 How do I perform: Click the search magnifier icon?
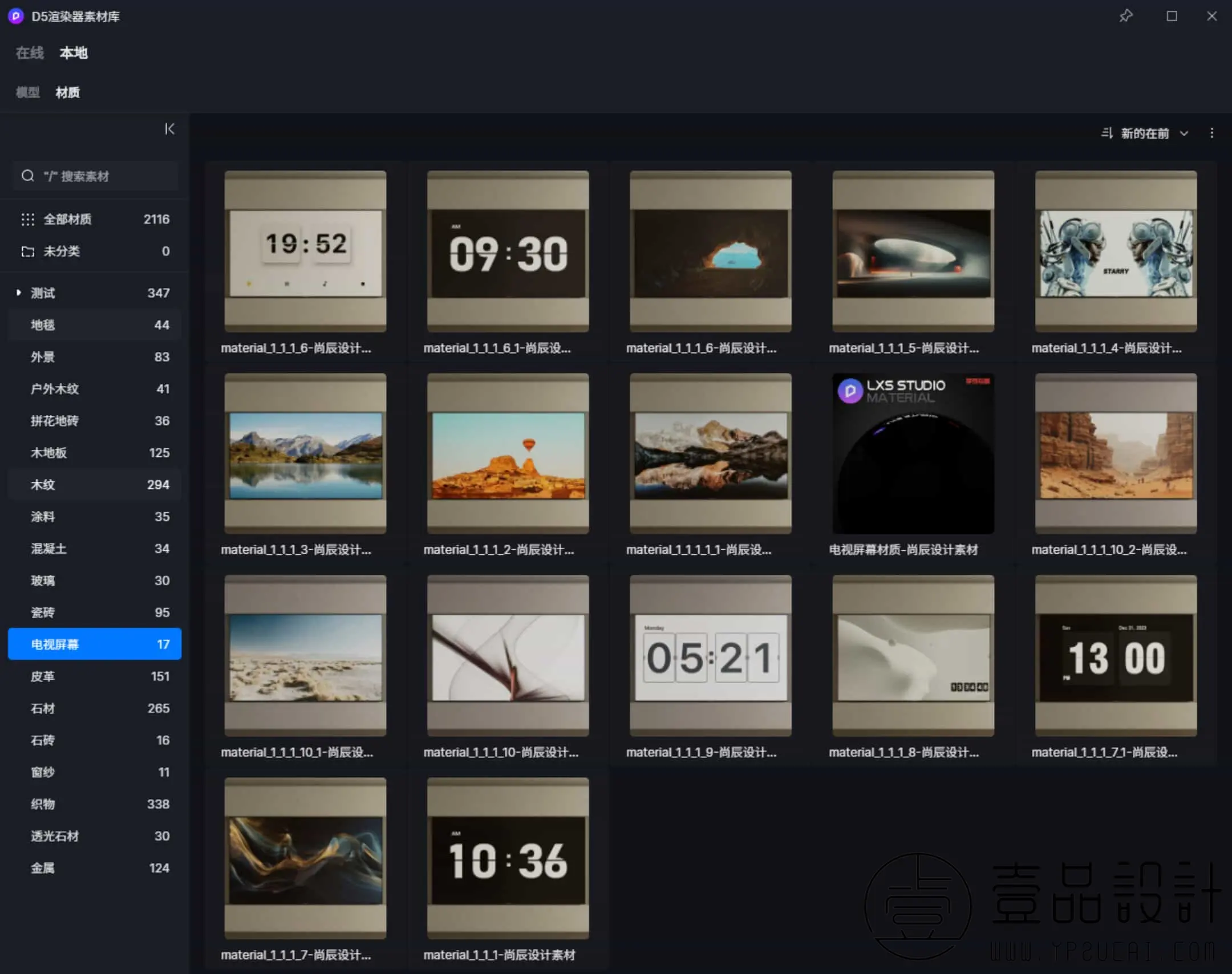coord(27,176)
